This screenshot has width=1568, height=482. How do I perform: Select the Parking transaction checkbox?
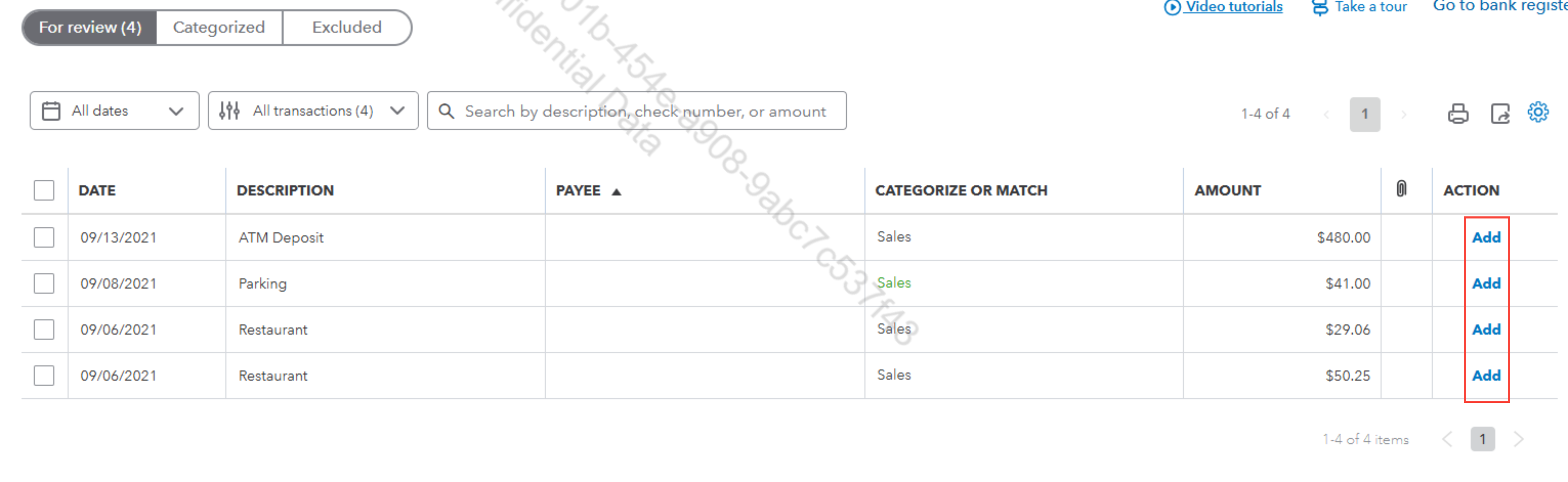pos(44,284)
